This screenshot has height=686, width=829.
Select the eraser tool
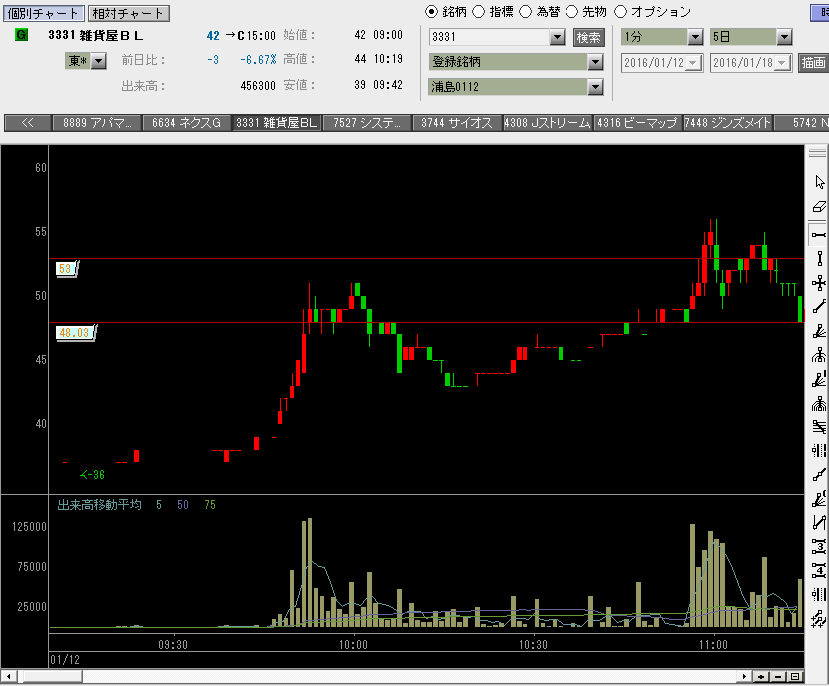[819, 207]
